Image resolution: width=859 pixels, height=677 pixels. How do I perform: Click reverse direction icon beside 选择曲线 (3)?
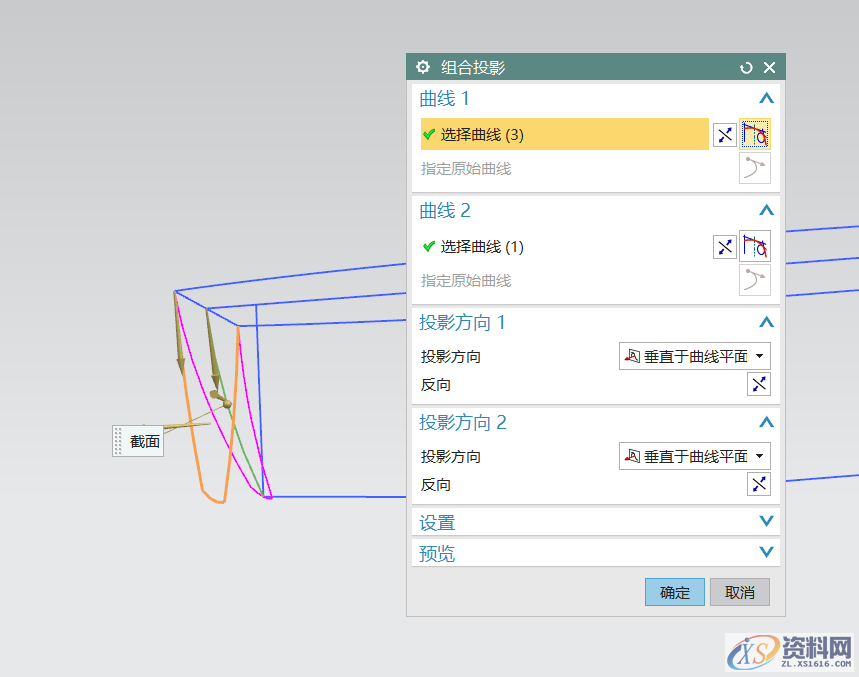[724, 133]
